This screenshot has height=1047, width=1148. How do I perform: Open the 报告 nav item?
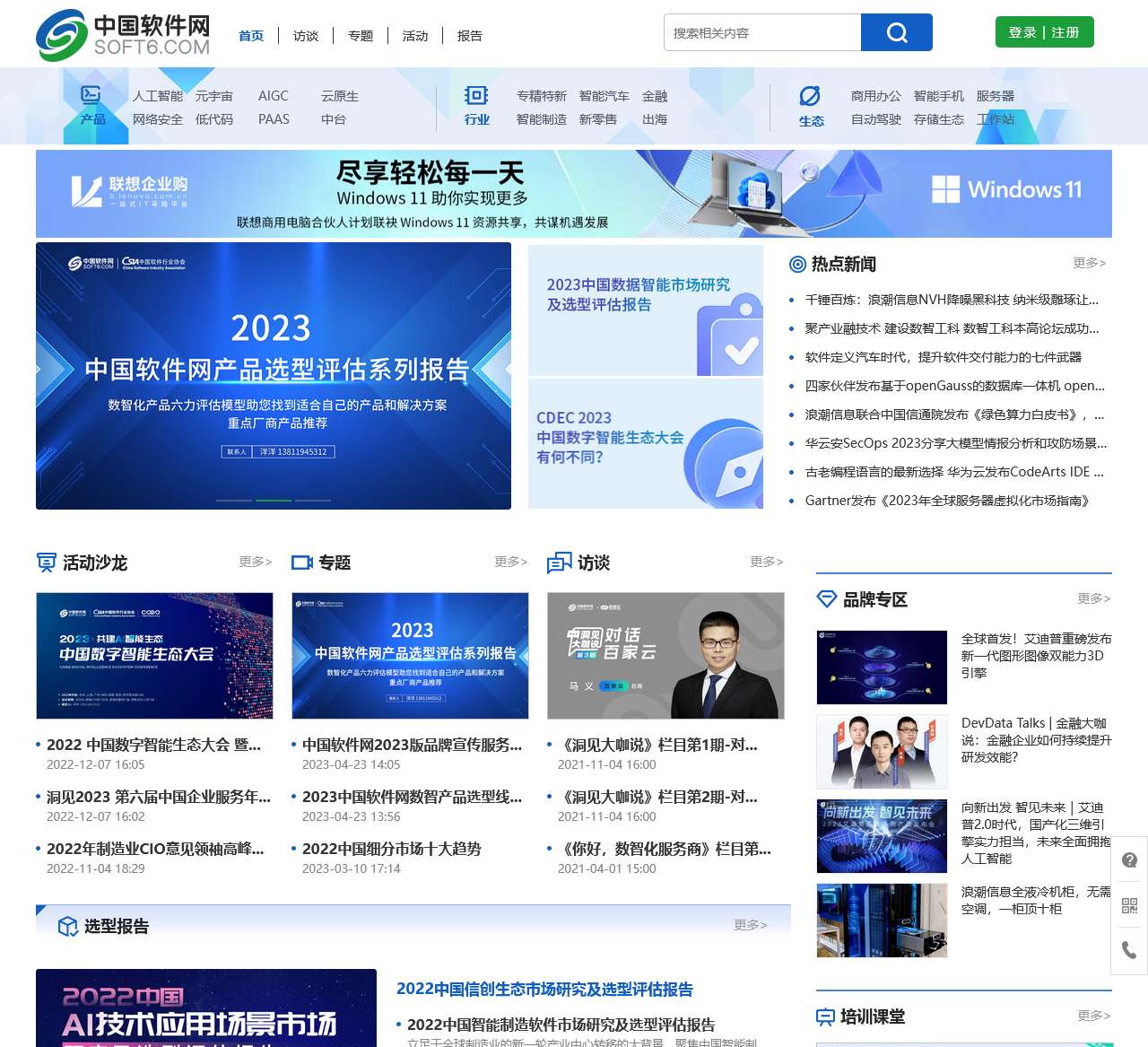470,36
